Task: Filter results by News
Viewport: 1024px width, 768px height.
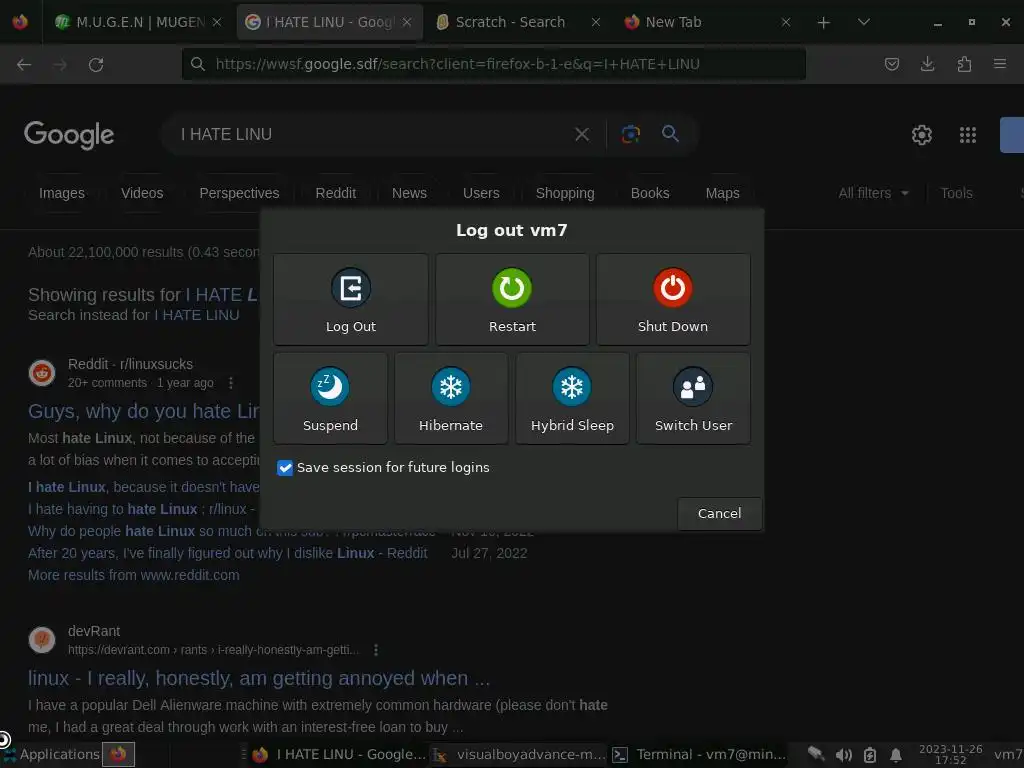Action: [x=409, y=193]
